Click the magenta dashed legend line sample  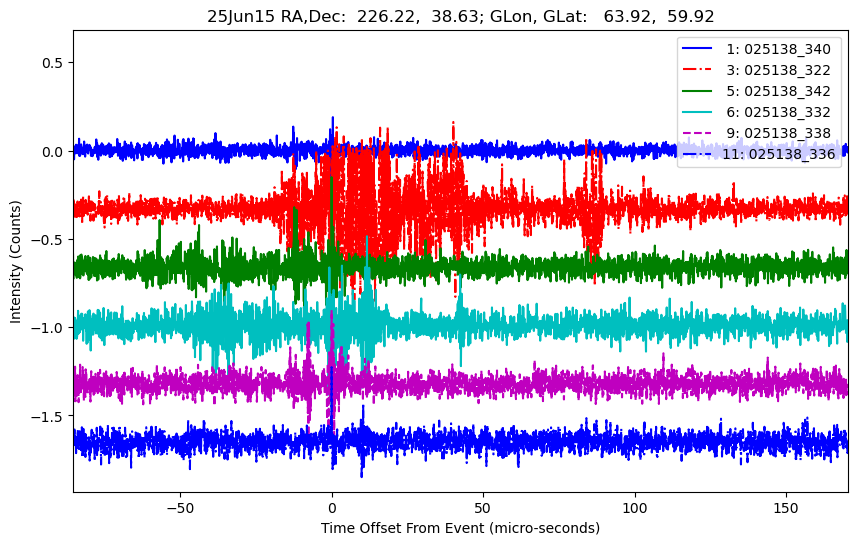point(697,133)
